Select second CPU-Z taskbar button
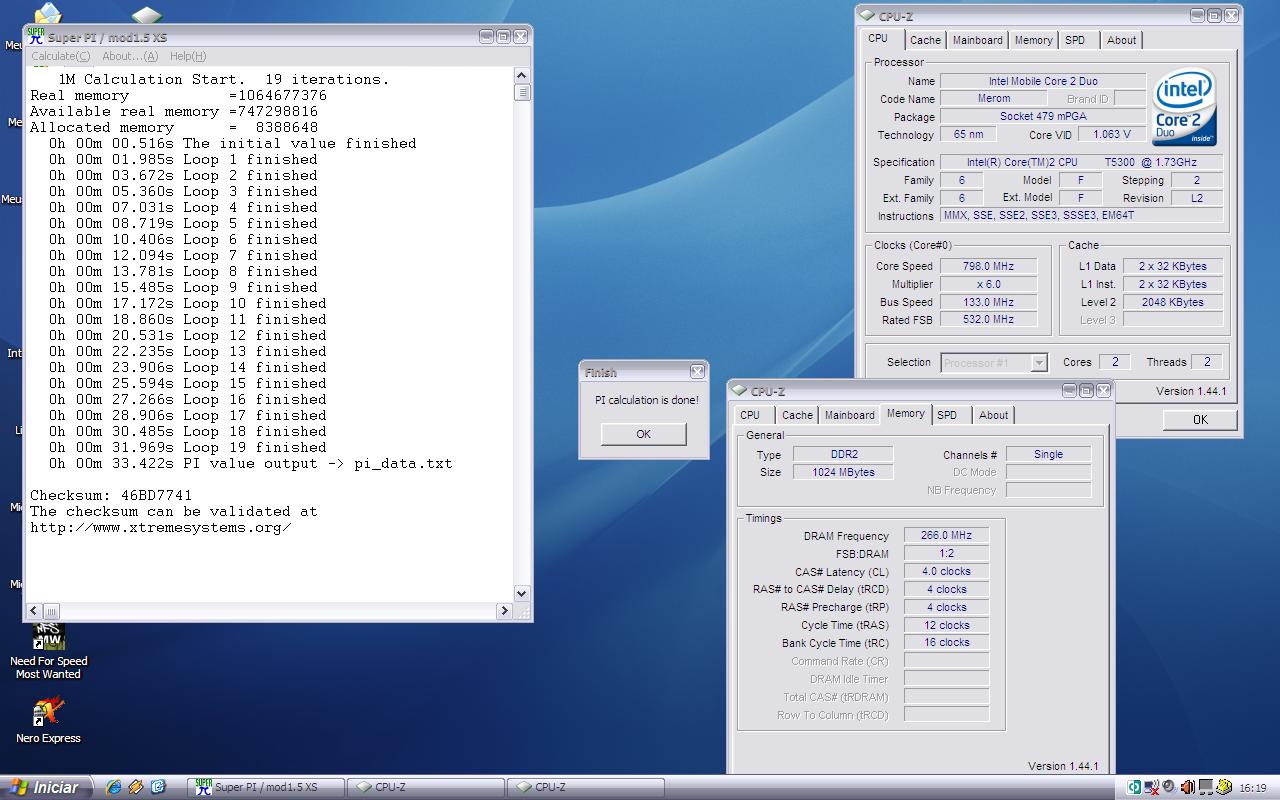 586,787
